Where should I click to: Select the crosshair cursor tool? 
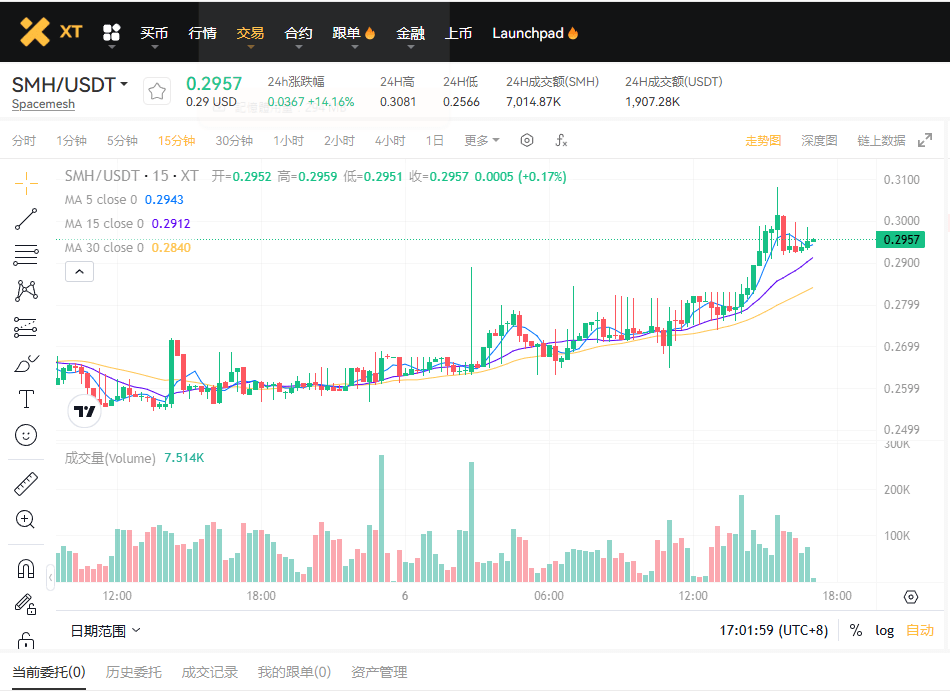tap(26, 182)
